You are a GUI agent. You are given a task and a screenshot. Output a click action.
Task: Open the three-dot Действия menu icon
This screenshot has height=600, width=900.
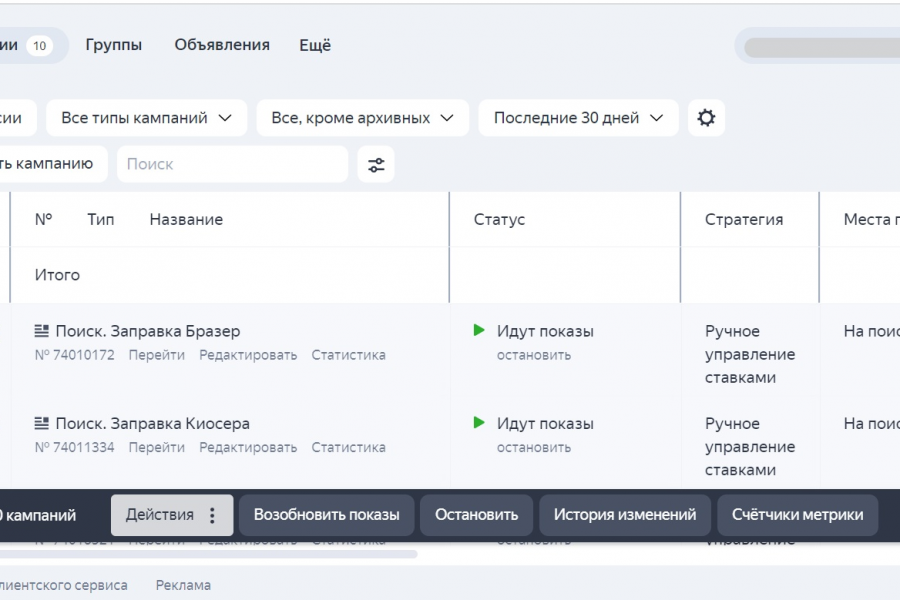coord(212,515)
